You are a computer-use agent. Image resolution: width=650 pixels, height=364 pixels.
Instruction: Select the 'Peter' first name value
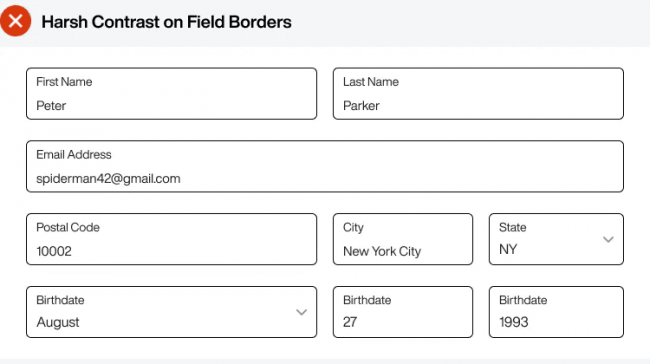click(x=51, y=106)
